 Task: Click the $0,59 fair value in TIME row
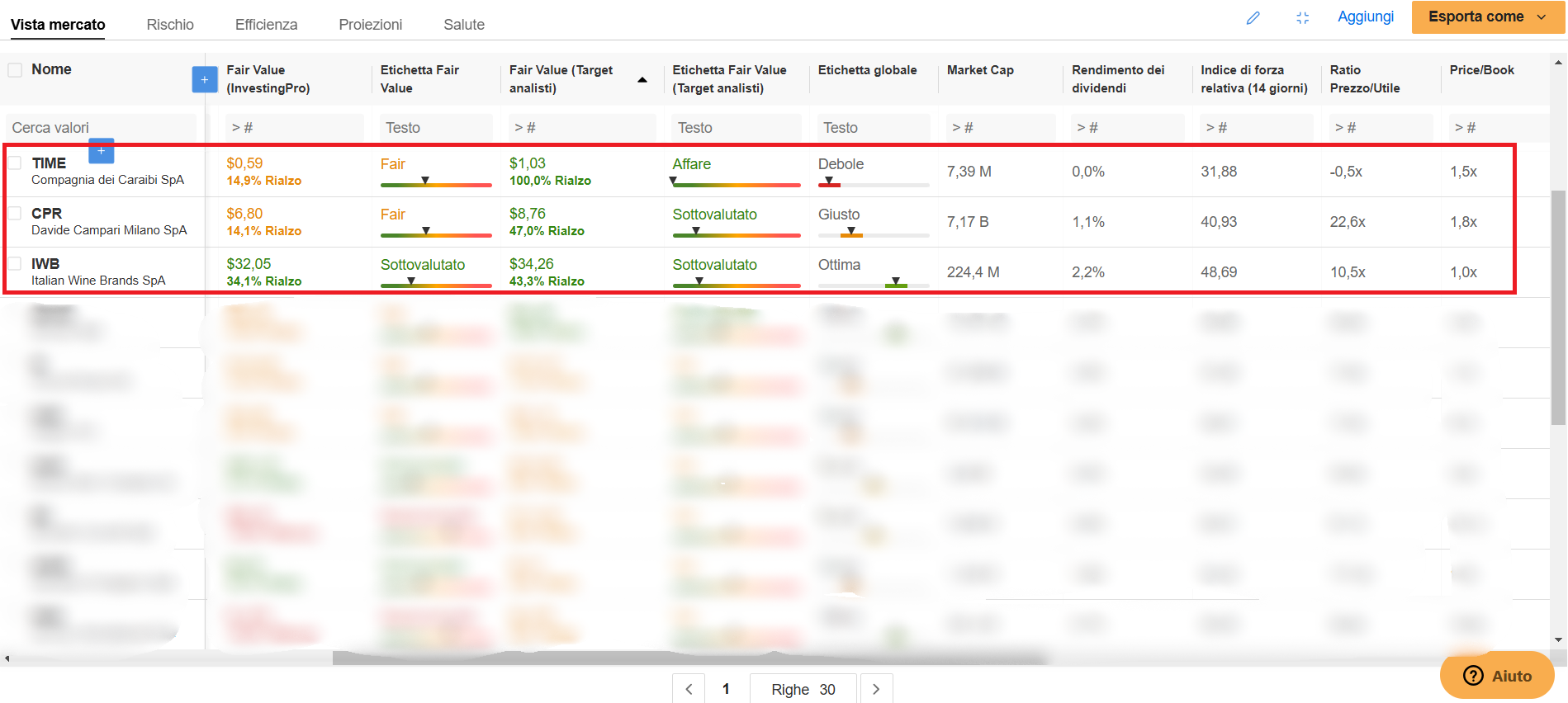pos(244,163)
